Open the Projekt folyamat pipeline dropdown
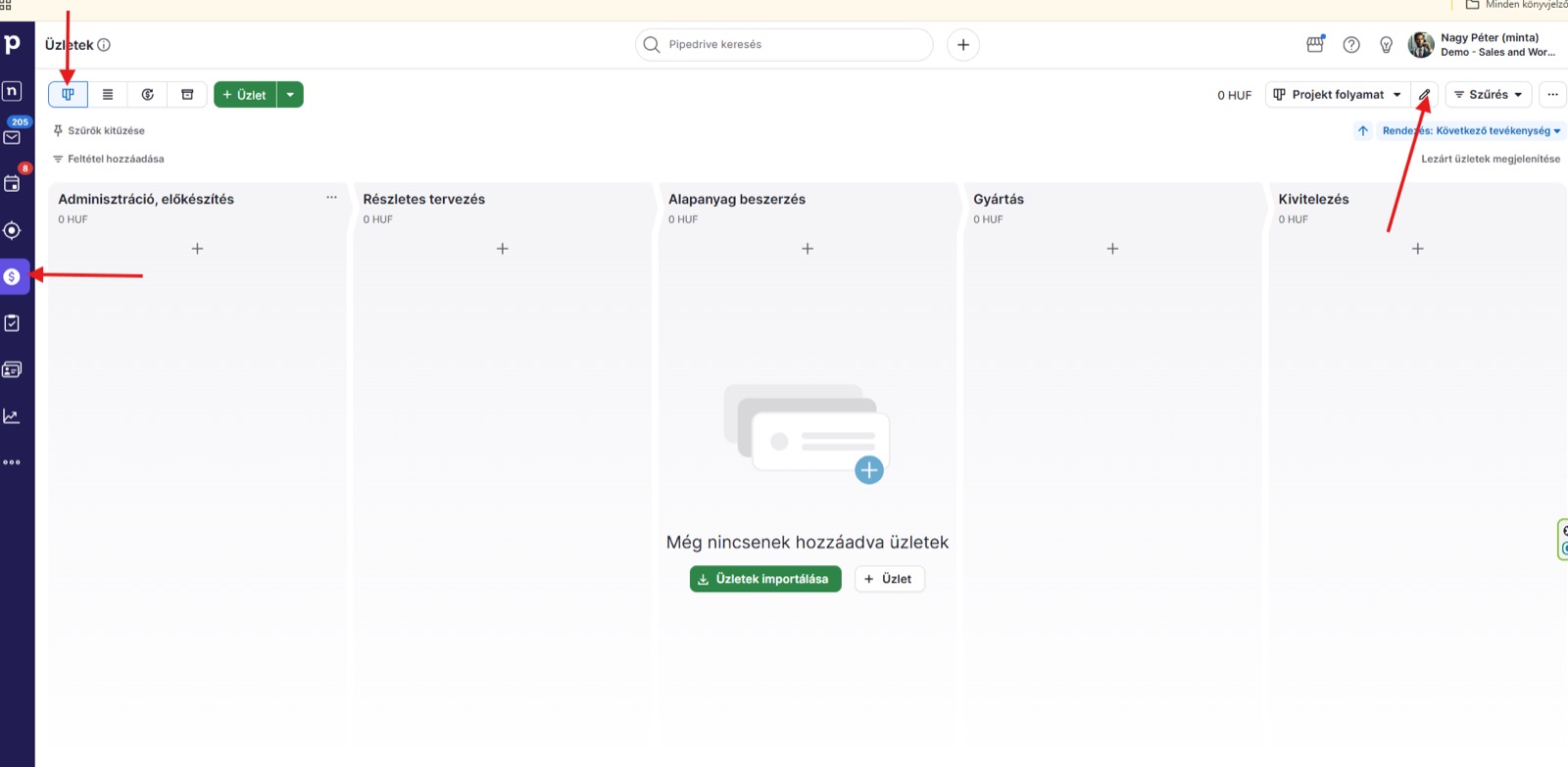Viewport: 1568px width, 767px height. (1338, 94)
